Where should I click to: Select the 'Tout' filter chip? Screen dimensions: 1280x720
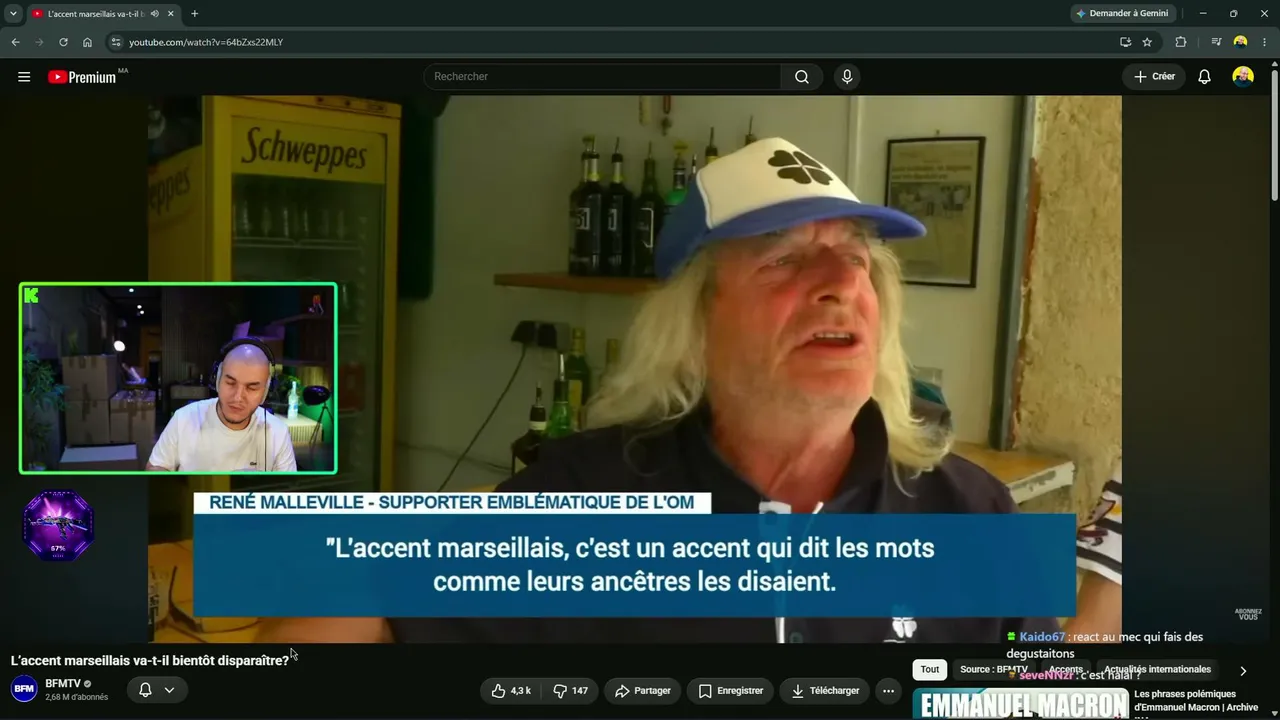pos(930,670)
